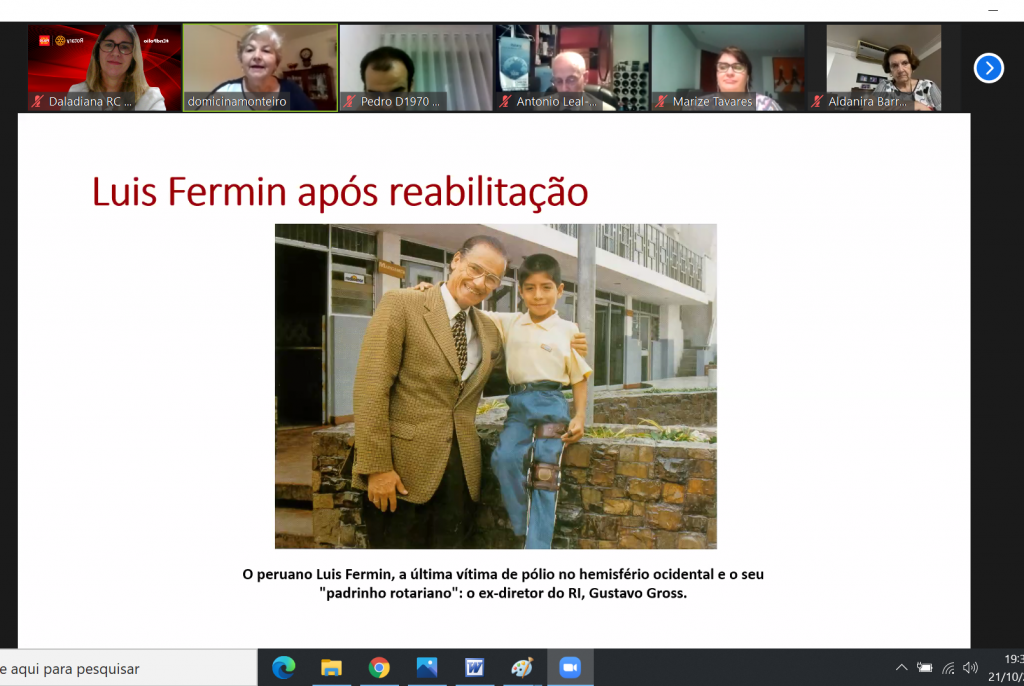Show next page of participant videos
The image size is (1024, 686).
coord(988,68)
